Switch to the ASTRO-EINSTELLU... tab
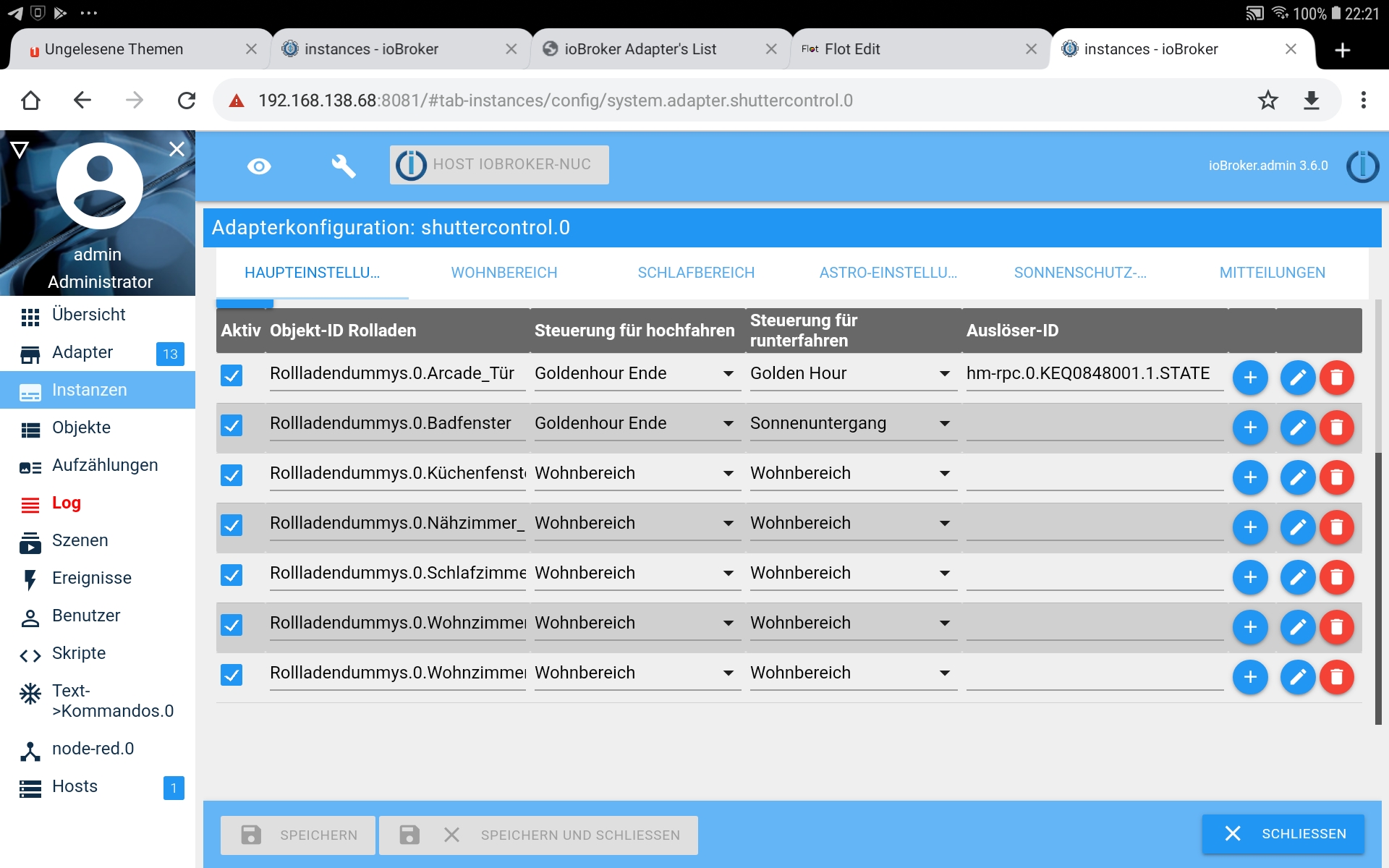1389x868 pixels. pyautogui.click(x=888, y=273)
